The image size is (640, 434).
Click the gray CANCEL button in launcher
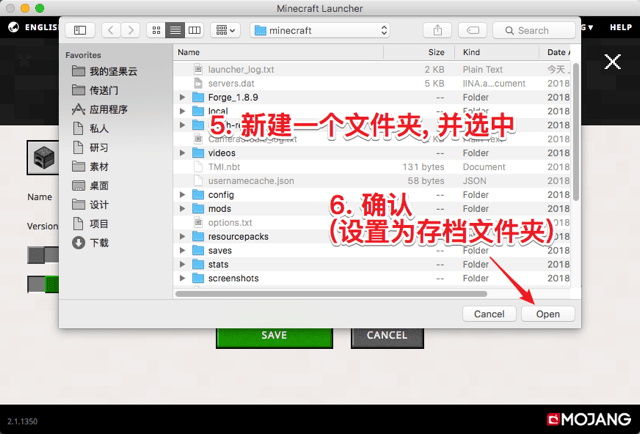pyautogui.click(x=387, y=337)
